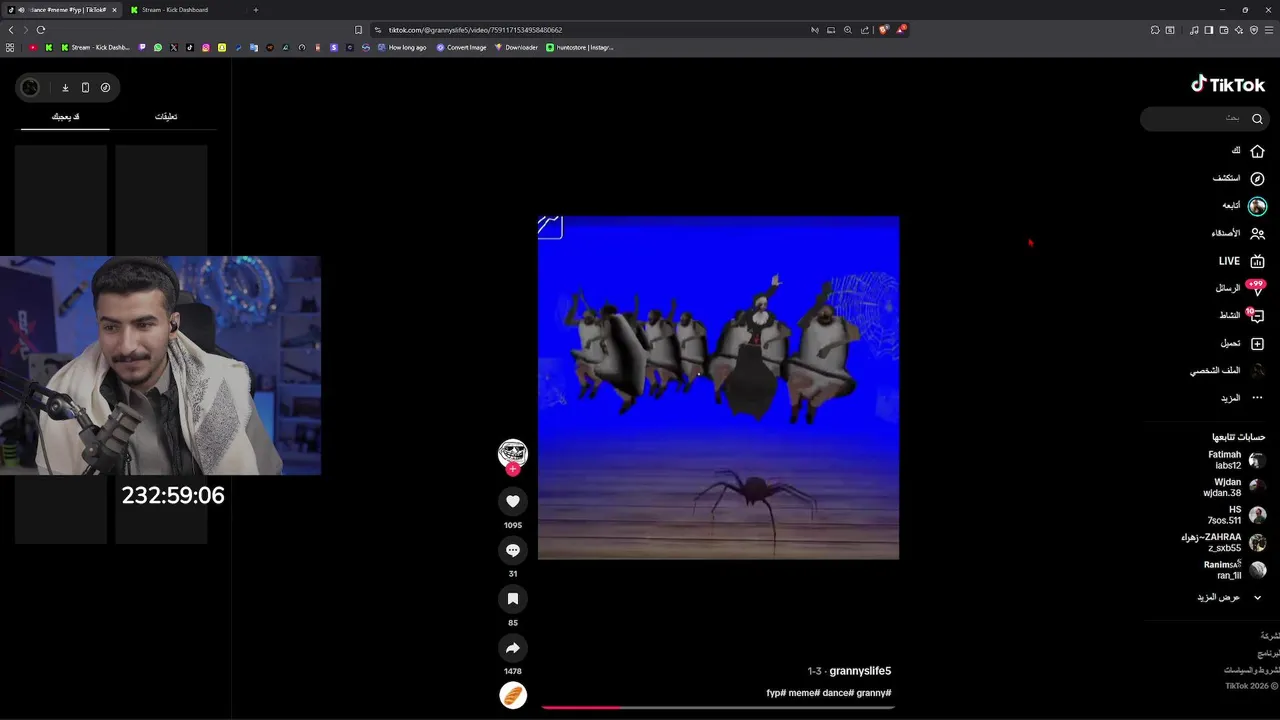Click the corner icon on the video
Viewport: 1280px width, 720px height.
pos(550,227)
